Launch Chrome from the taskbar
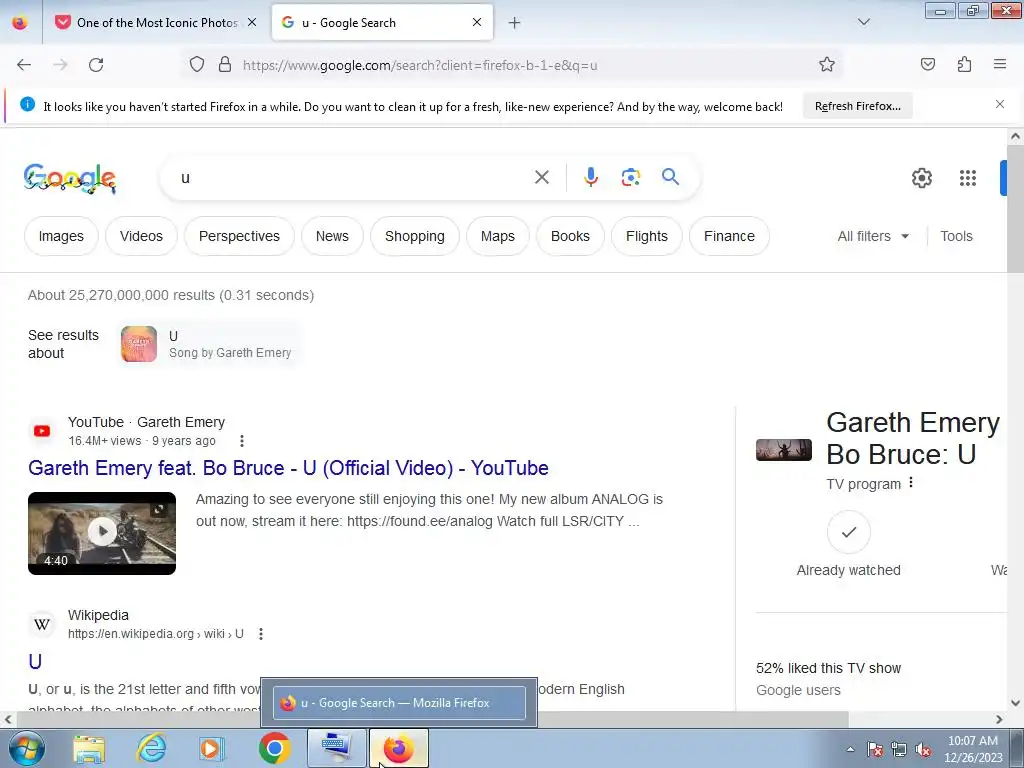The height and width of the screenshot is (768, 1024). point(274,748)
